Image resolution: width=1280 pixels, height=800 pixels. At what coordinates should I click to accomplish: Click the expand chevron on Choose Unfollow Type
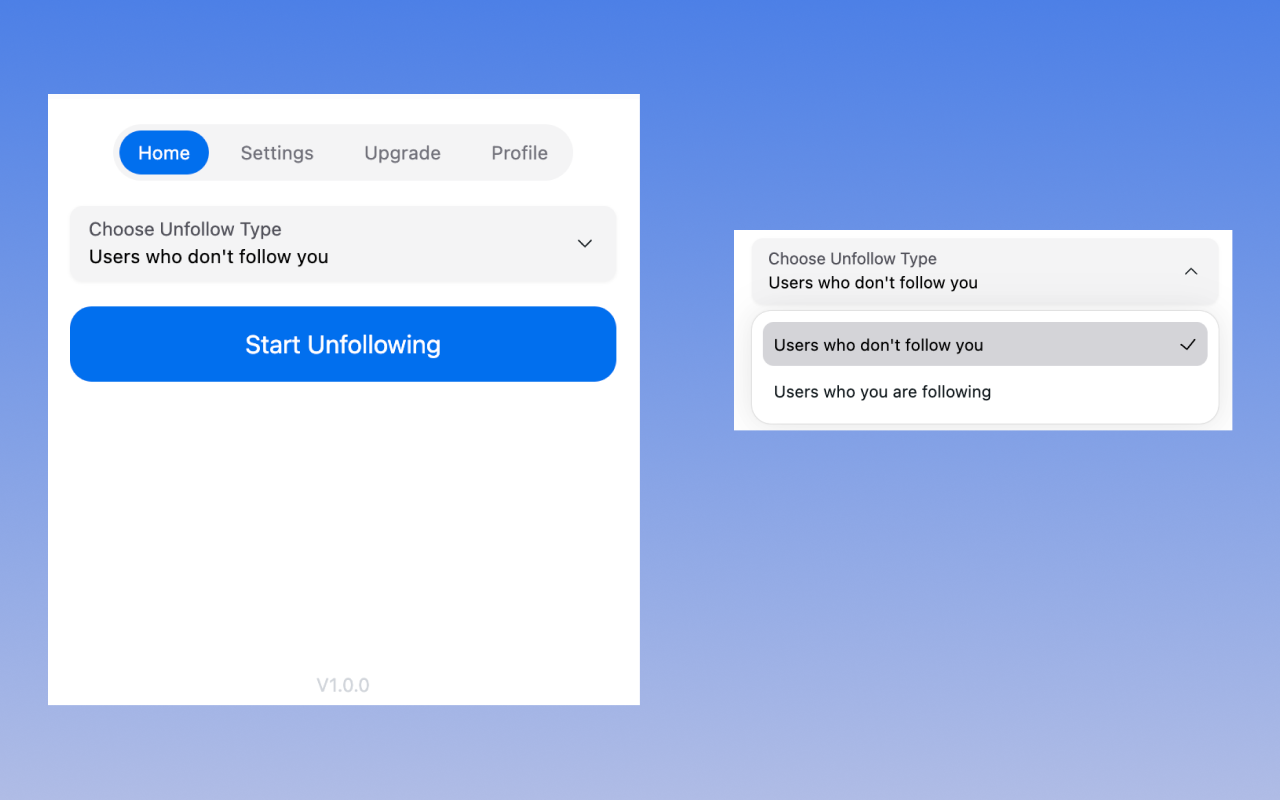(x=584, y=243)
